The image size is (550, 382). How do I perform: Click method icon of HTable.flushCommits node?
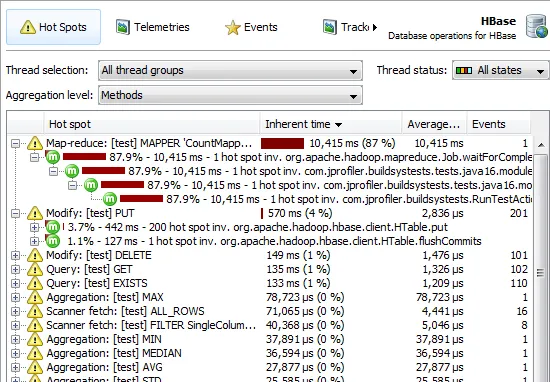[53, 241]
